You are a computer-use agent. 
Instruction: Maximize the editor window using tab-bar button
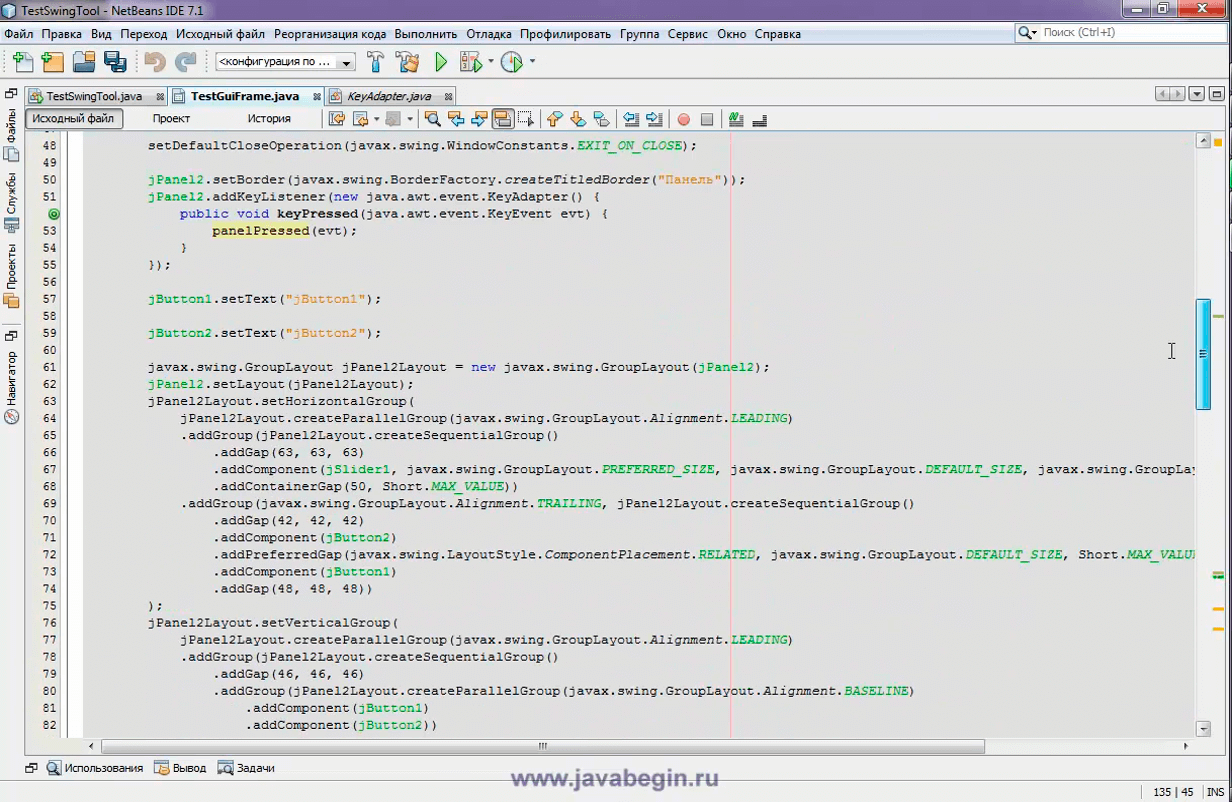(1216, 95)
